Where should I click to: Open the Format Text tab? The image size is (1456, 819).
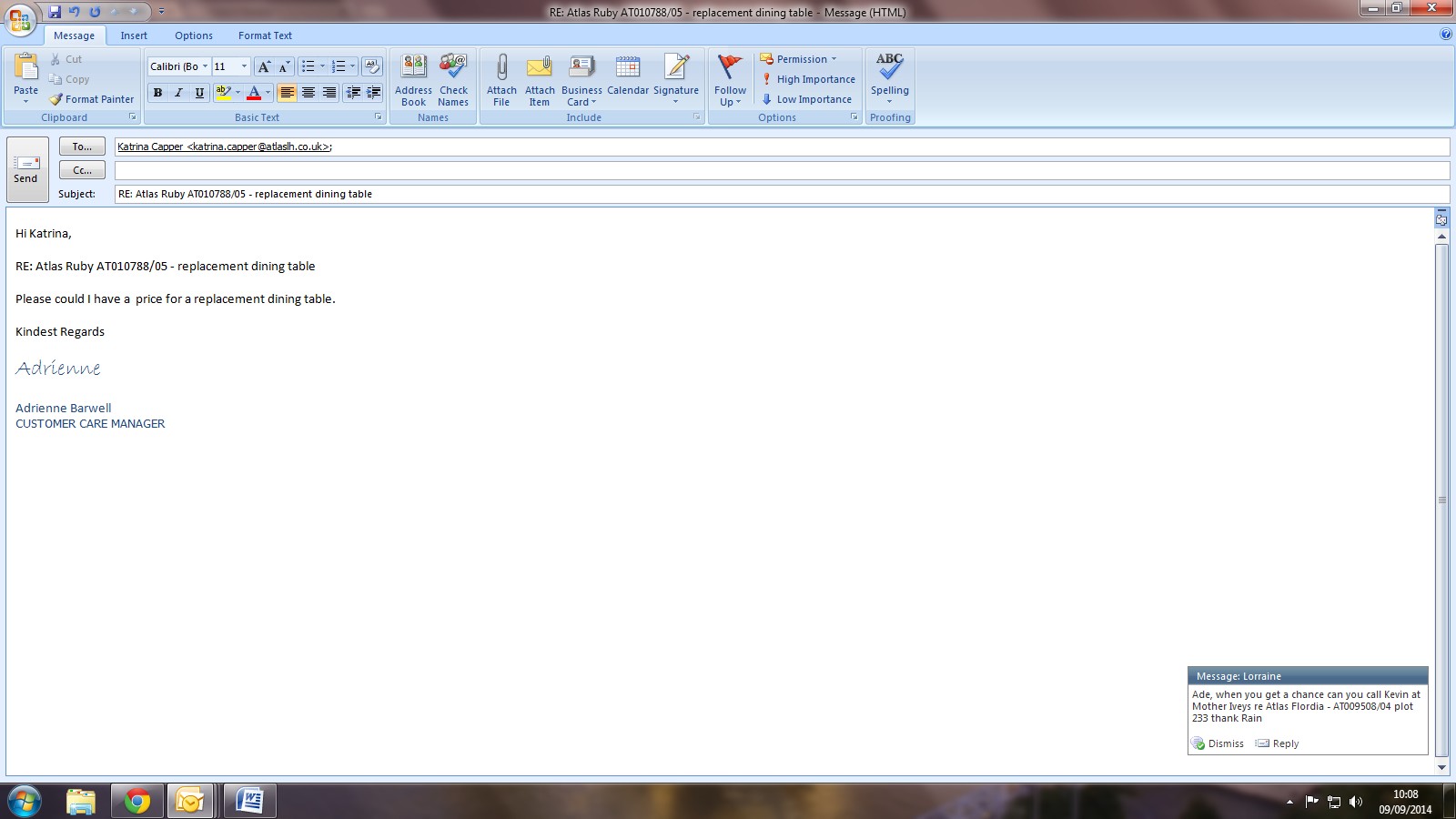click(265, 35)
